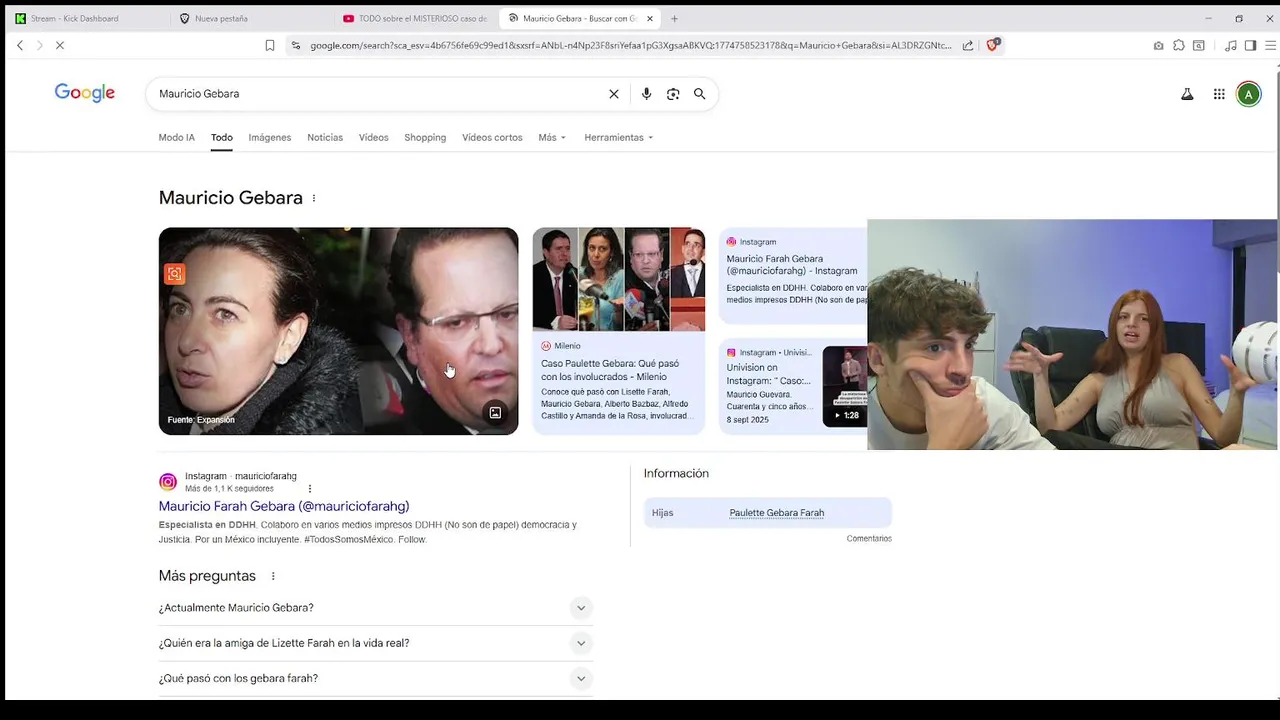Click the Instagram mauriciofarahg source line
This screenshot has height=720, width=1280.
point(241,476)
